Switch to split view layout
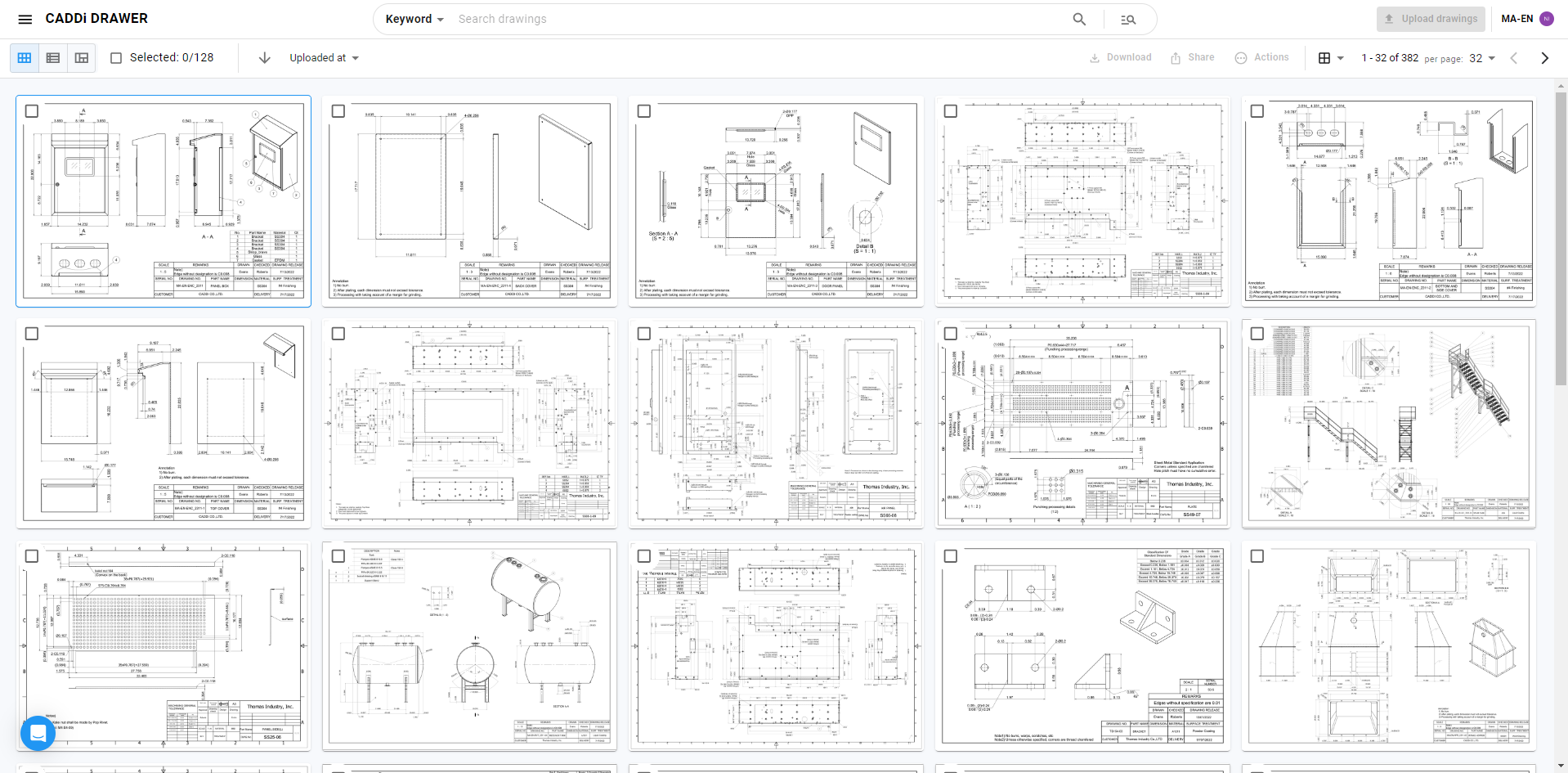This screenshot has width=1568, height=773. (x=81, y=57)
